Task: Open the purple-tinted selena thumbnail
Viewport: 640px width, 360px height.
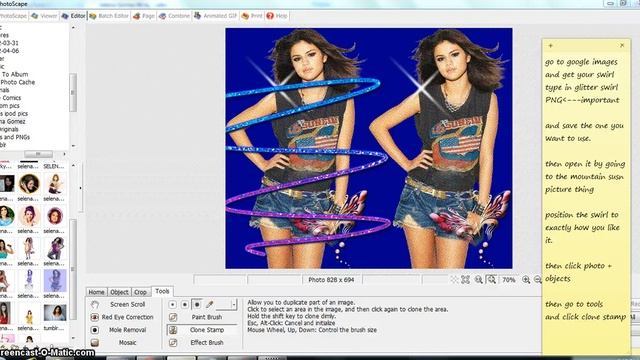Action: (x=55, y=280)
